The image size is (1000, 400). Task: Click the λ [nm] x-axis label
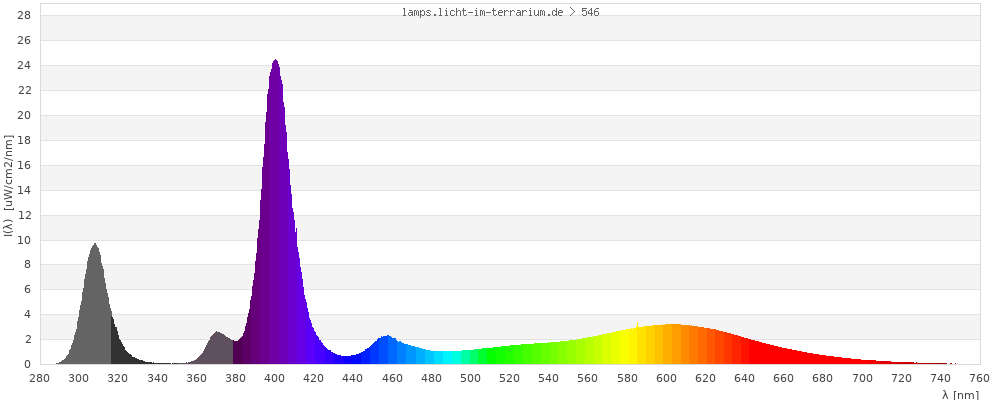coord(960,394)
